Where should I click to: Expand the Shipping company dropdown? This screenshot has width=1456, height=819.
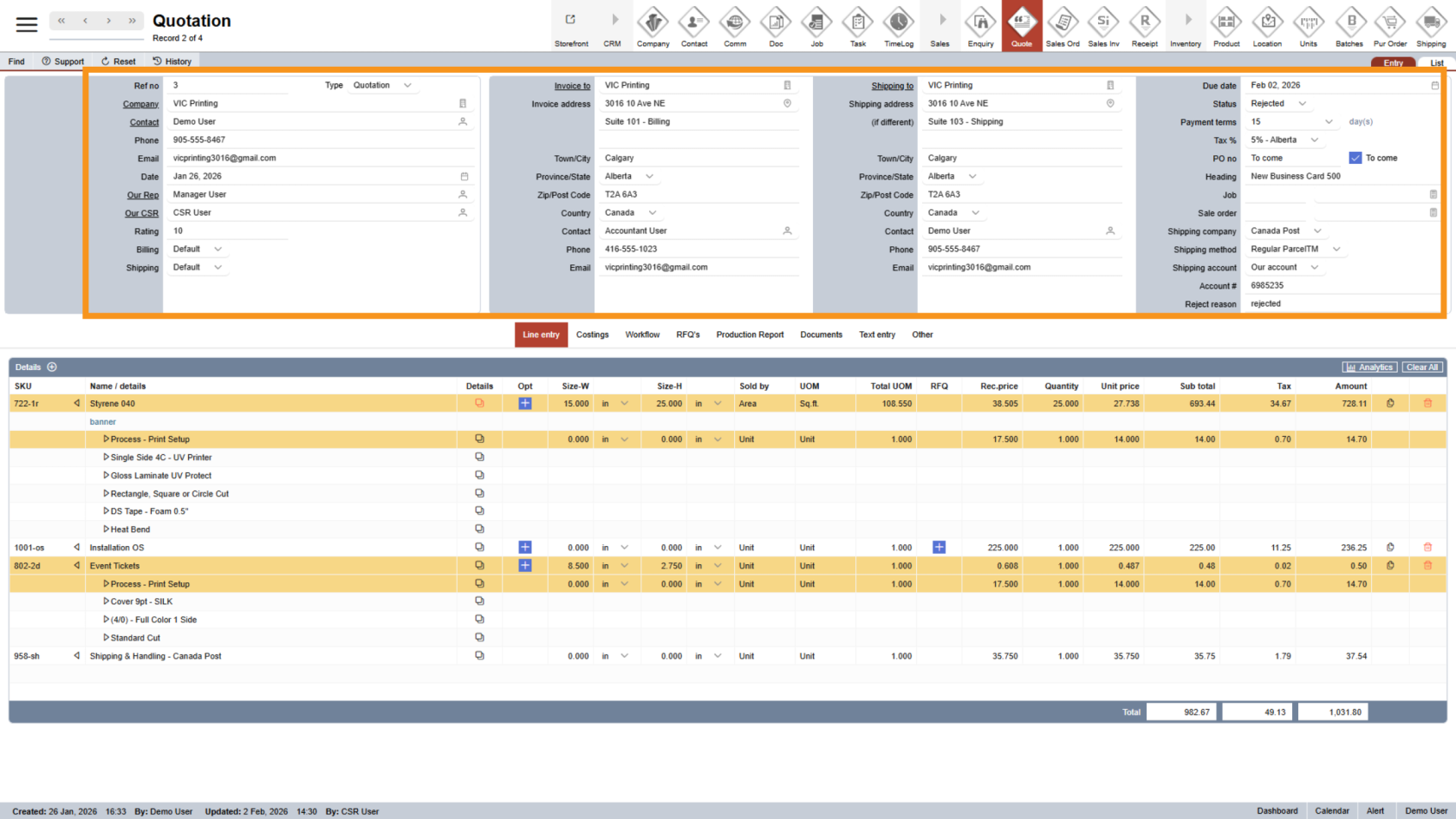(x=1317, y=231)
